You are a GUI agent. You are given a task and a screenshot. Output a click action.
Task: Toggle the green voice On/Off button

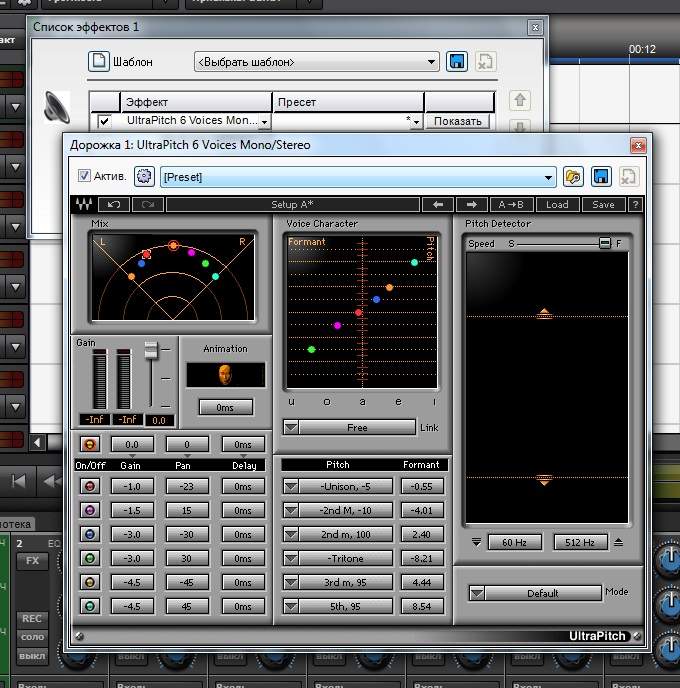click(89, 558)
